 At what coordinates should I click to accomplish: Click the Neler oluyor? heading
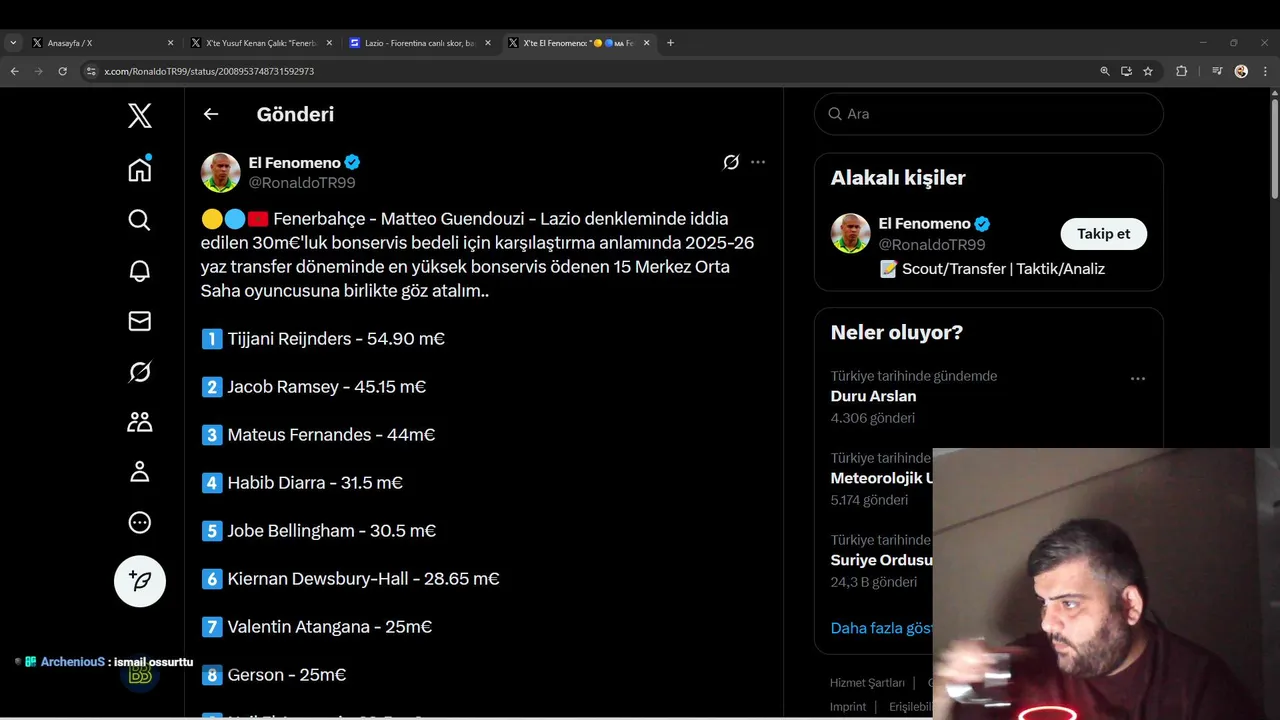[897, 332]
